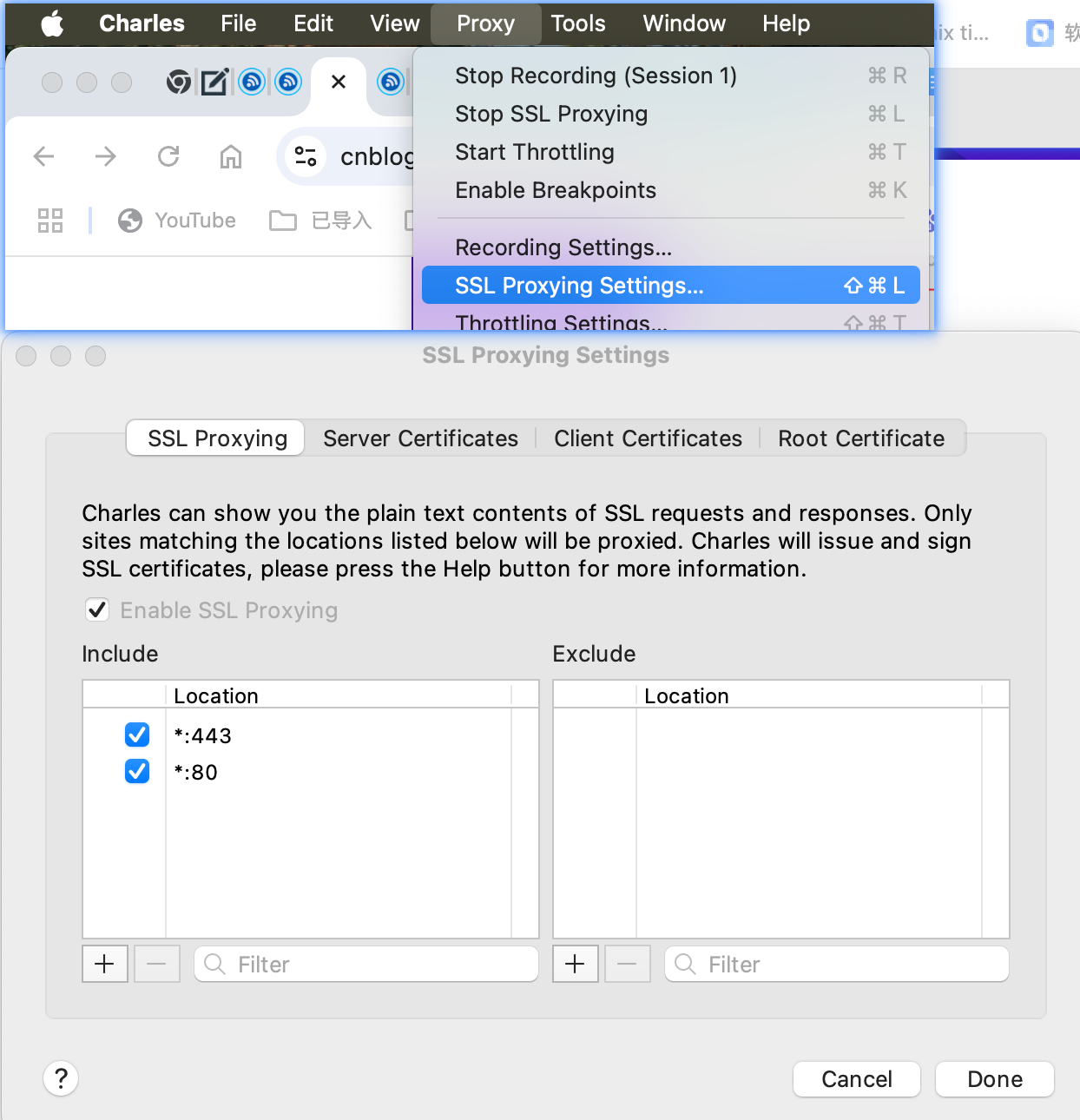Choose Stop Recording (Session 1)
The image size is (1080, 1120).
(670, 76)
